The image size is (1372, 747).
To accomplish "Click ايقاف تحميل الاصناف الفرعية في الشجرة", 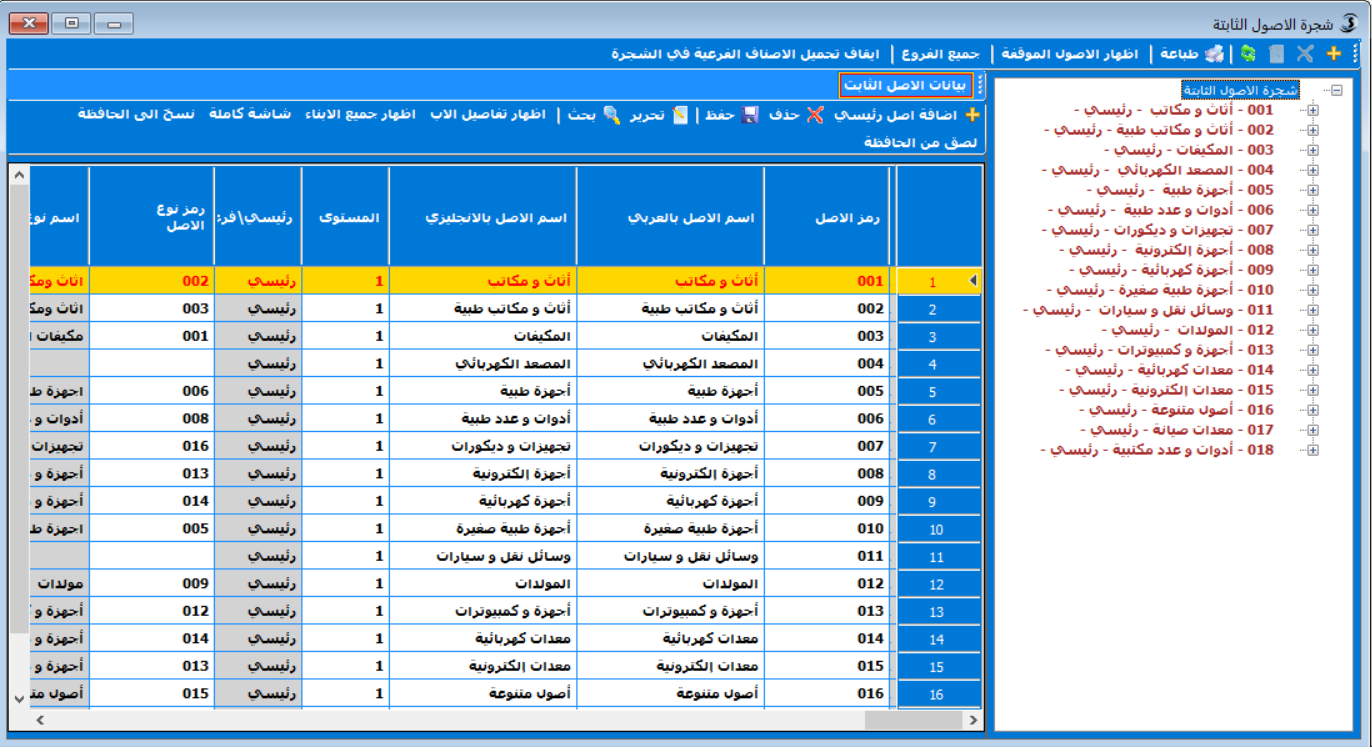I will pyautogui.click(x=747, y=54).
